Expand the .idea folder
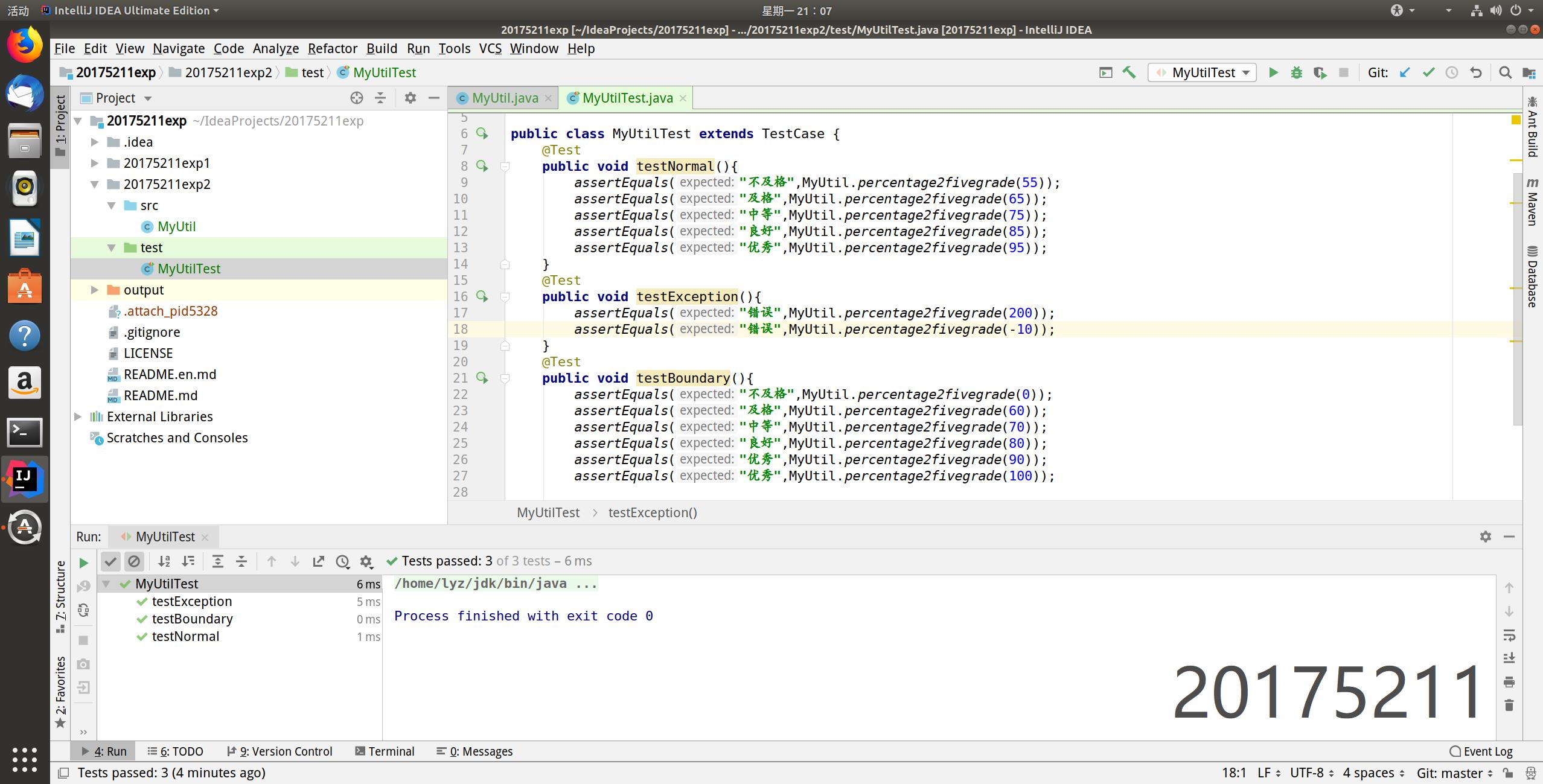The image size is (1543, 784). (x=94, y=142)
